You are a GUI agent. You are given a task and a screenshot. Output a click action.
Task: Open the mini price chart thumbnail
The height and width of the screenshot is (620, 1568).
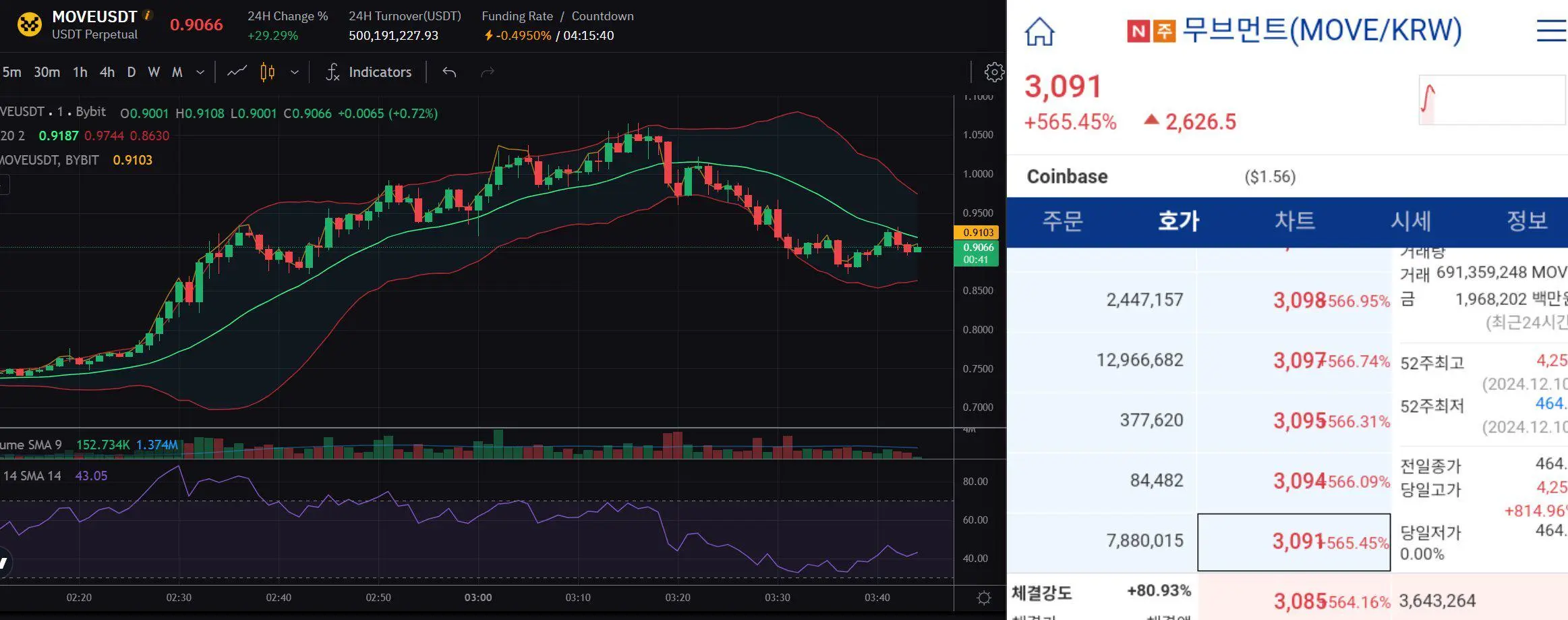click(1492, 100)
